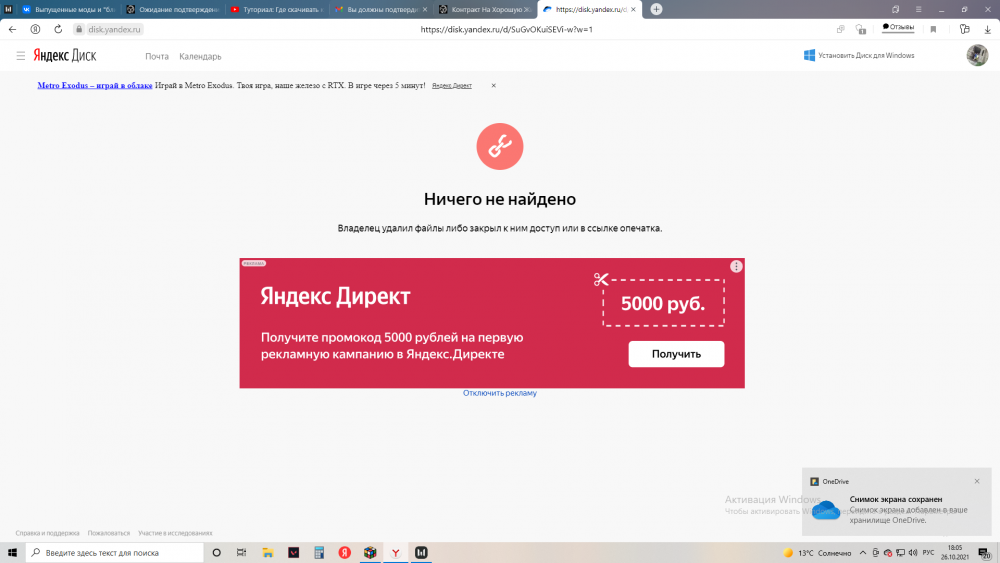1000x563 pixels.
Task: Show hidden system tray icons
Action: click(863, 553)
